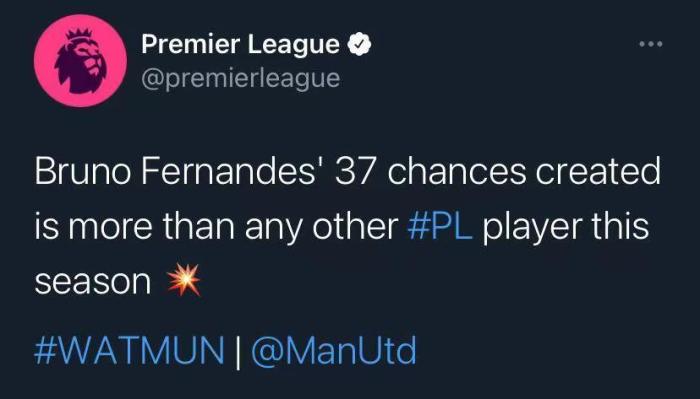
Task: Open the #PL hashtag link
Action: (x=440, y=227)
